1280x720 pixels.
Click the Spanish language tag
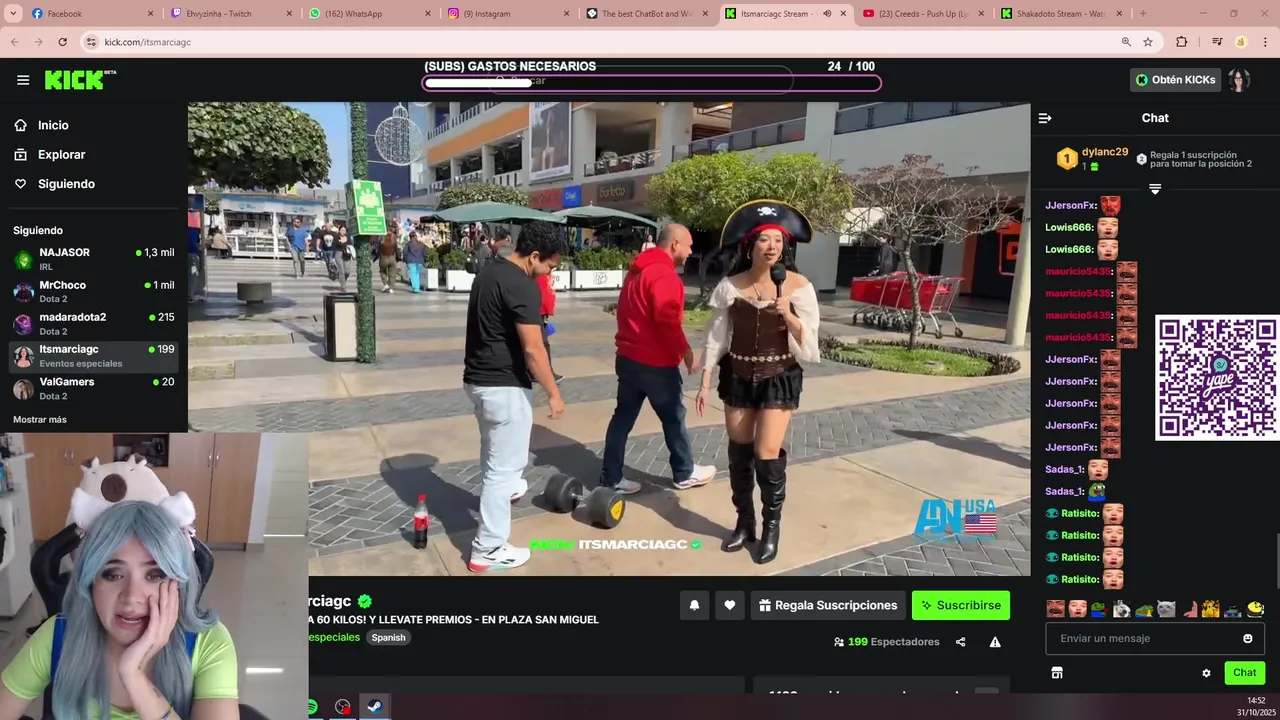[389, 637]
